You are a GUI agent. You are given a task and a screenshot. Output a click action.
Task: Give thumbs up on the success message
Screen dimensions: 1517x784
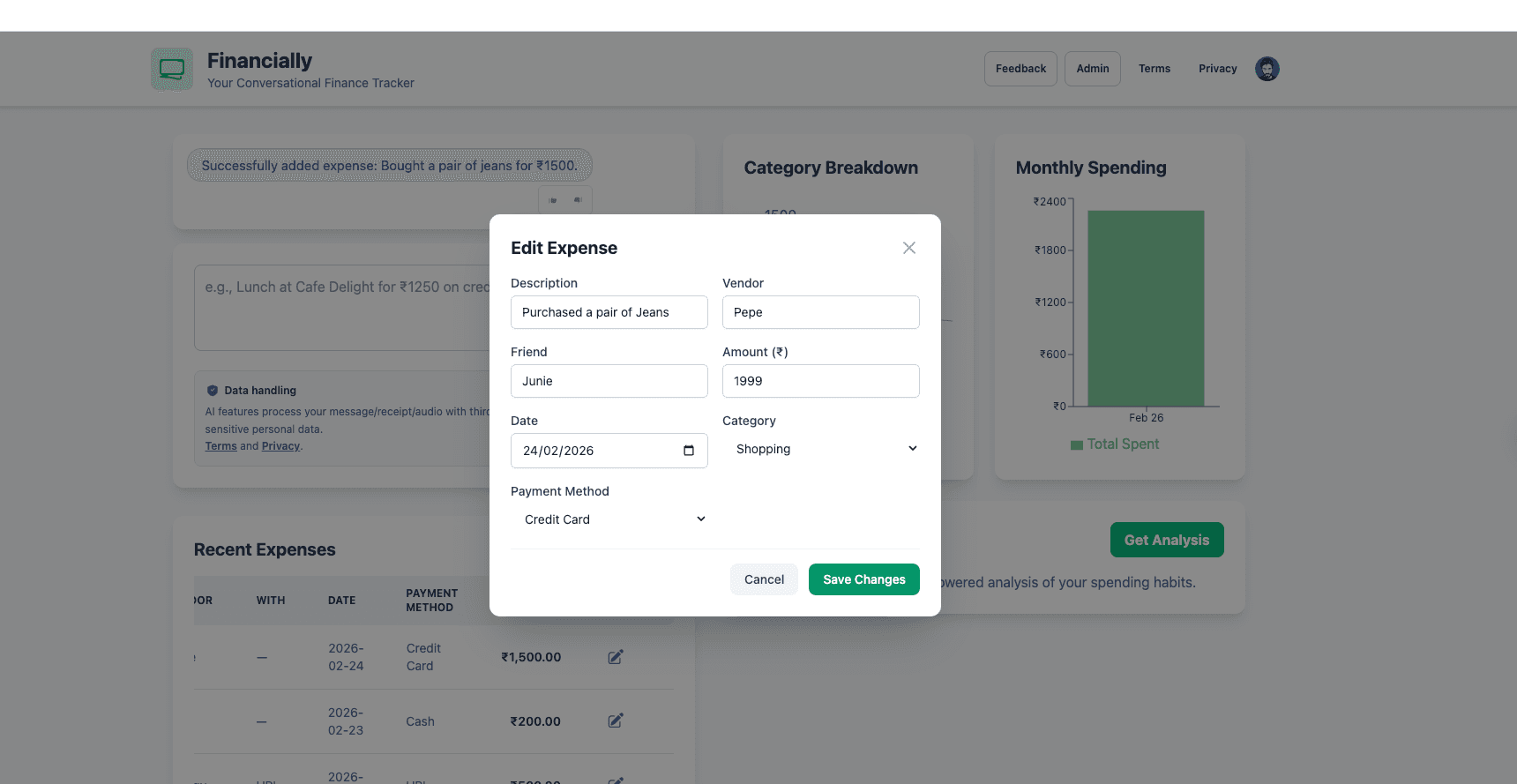pyautogui.click(x=553, y=200)
